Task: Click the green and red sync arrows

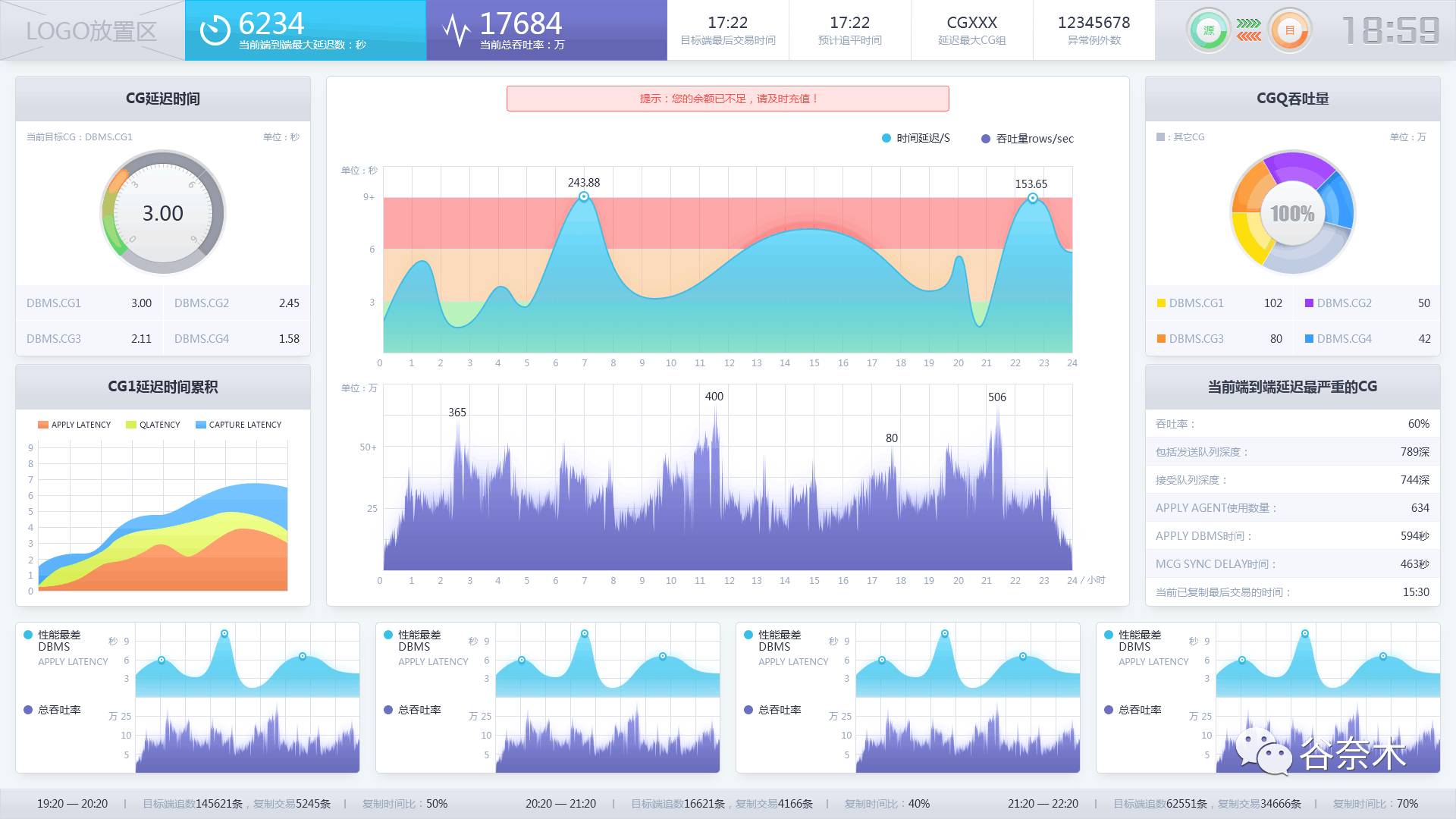Action: (x=1249, y=30)
